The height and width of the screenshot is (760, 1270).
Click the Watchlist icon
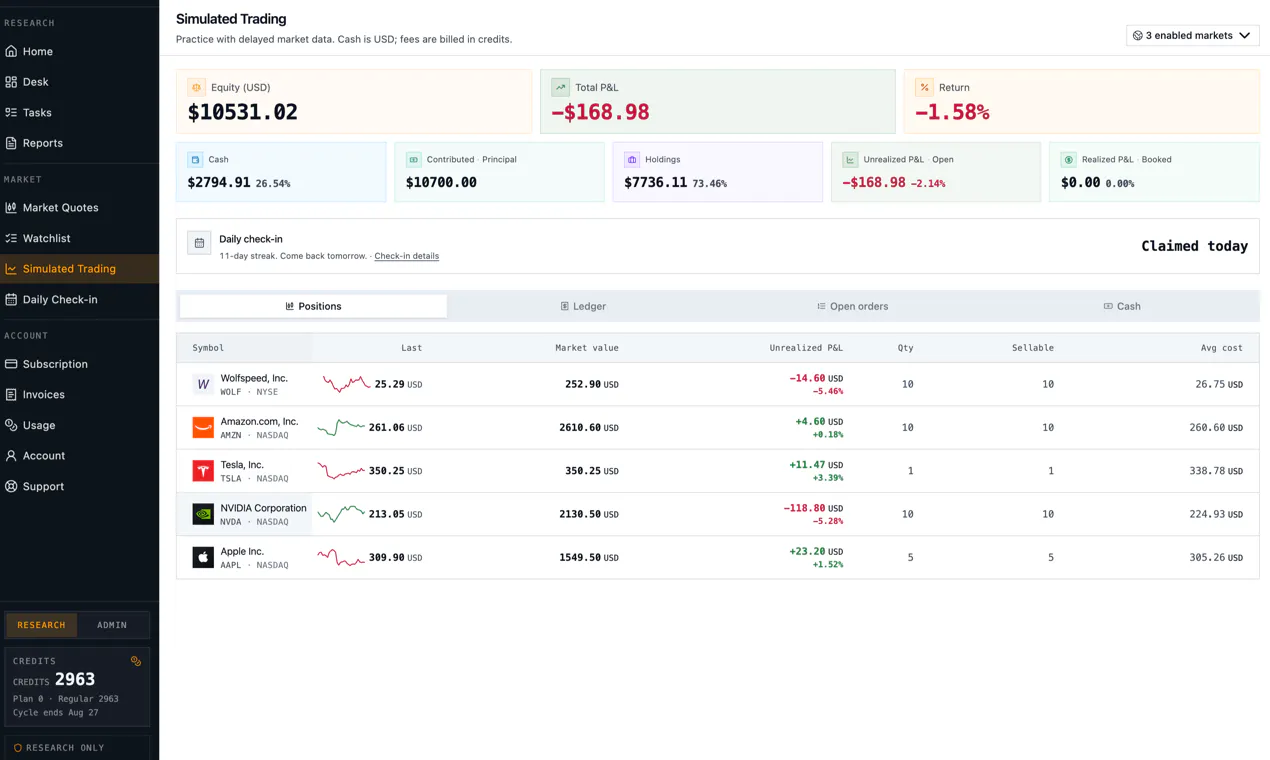click(x=11, y=238)
